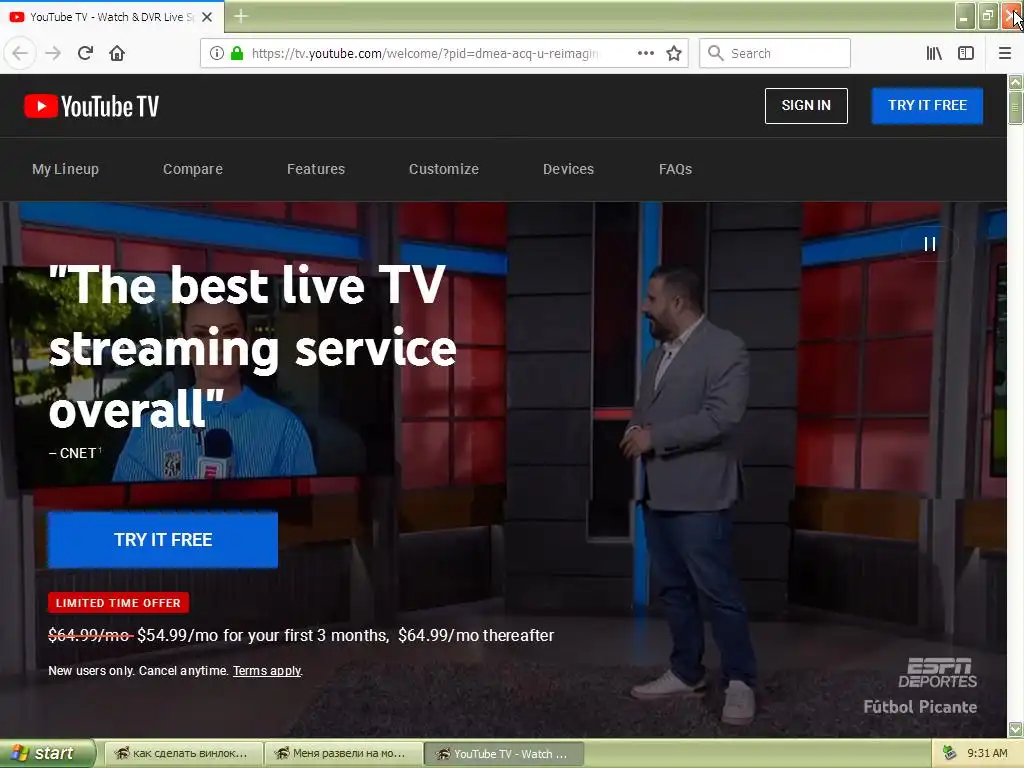Image resolution: width=1024 pixels, height=768 pixels.
Task: Click the browser Search field
Action: point(775,53)
